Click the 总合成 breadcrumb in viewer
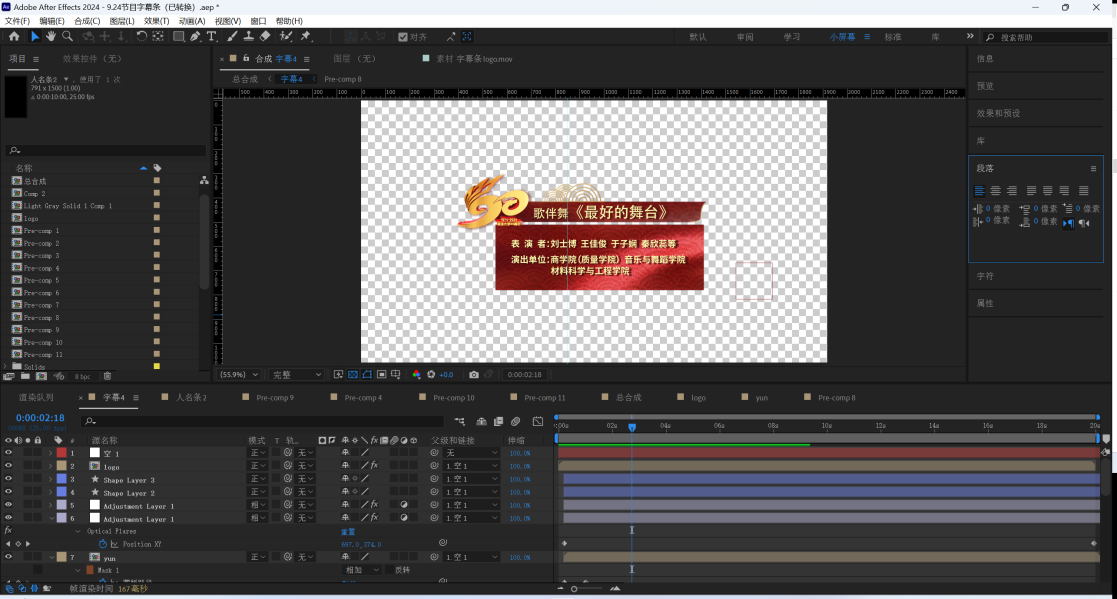 point(245,79)
